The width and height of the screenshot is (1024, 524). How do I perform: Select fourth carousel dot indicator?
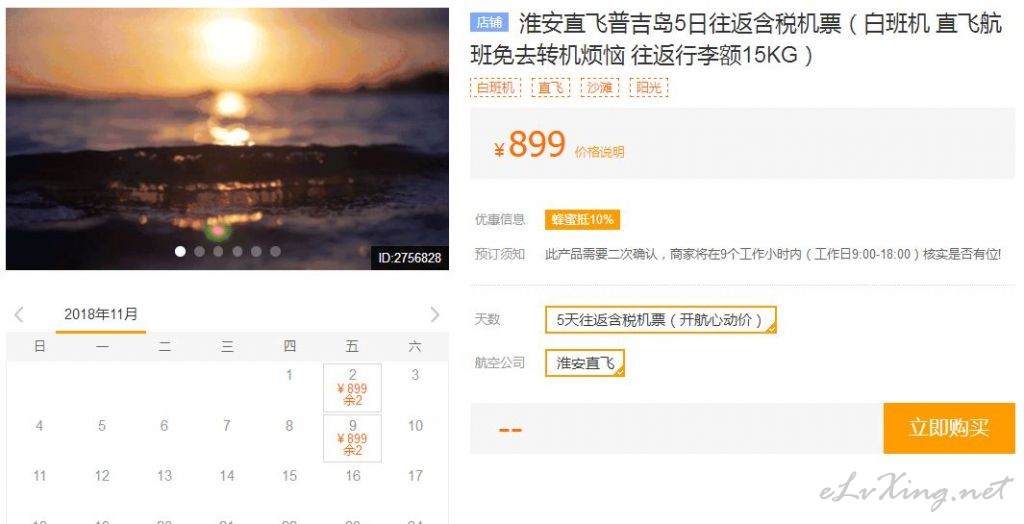237,252
